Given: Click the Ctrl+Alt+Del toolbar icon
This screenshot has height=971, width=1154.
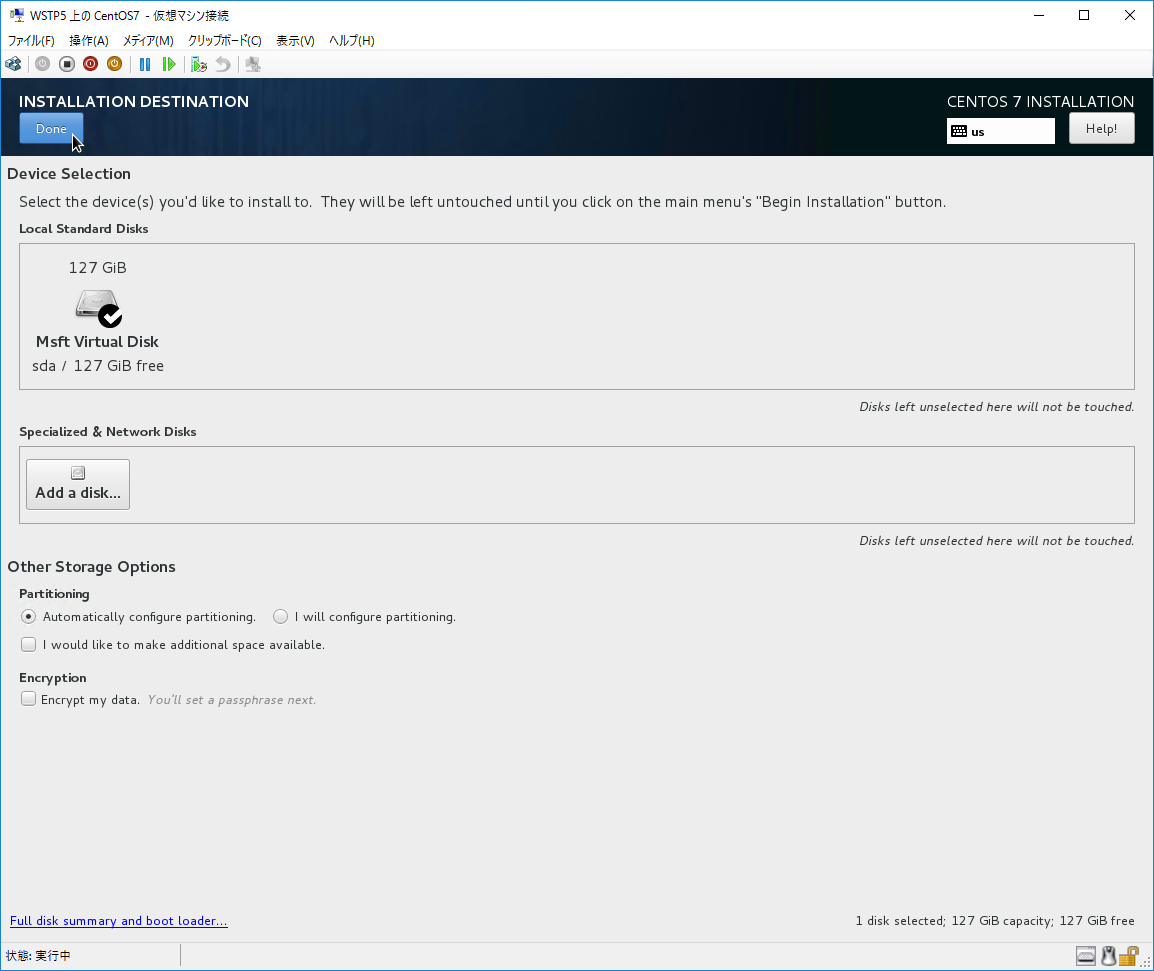Looking at the screenshot, I should [x=13, y=64].
